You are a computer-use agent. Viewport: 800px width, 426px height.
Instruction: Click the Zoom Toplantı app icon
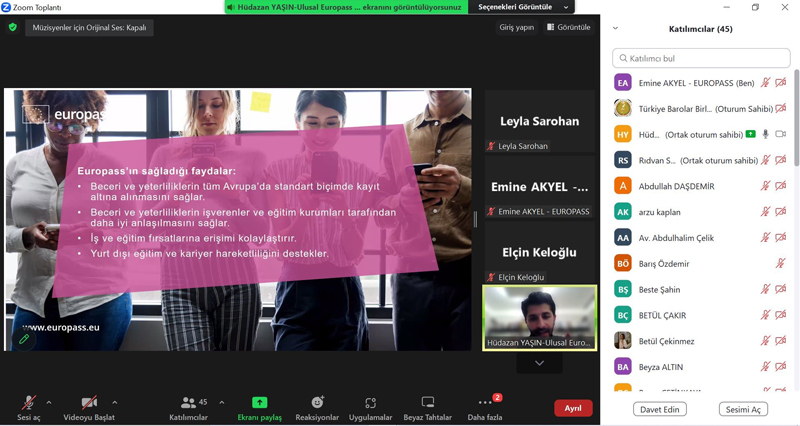6,7
